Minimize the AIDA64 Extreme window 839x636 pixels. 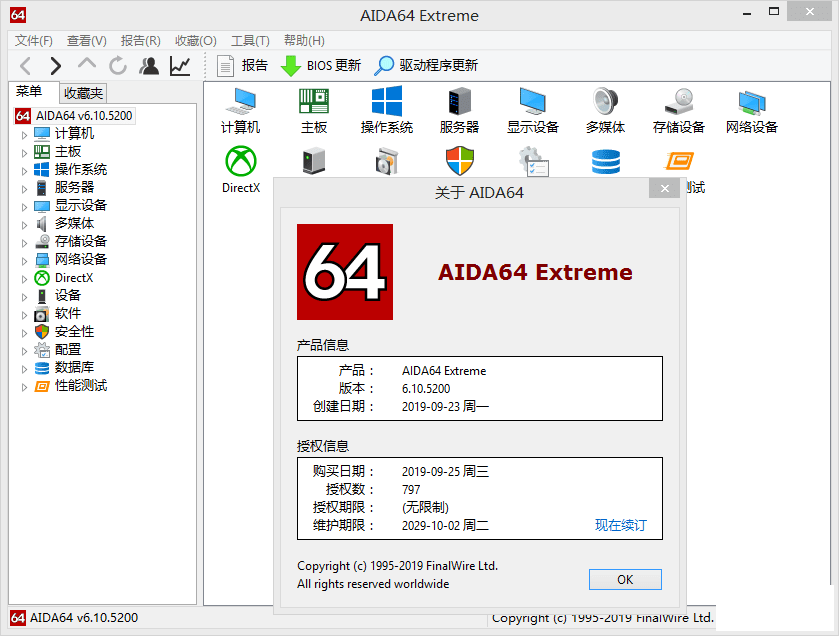[x=747, y=13]
